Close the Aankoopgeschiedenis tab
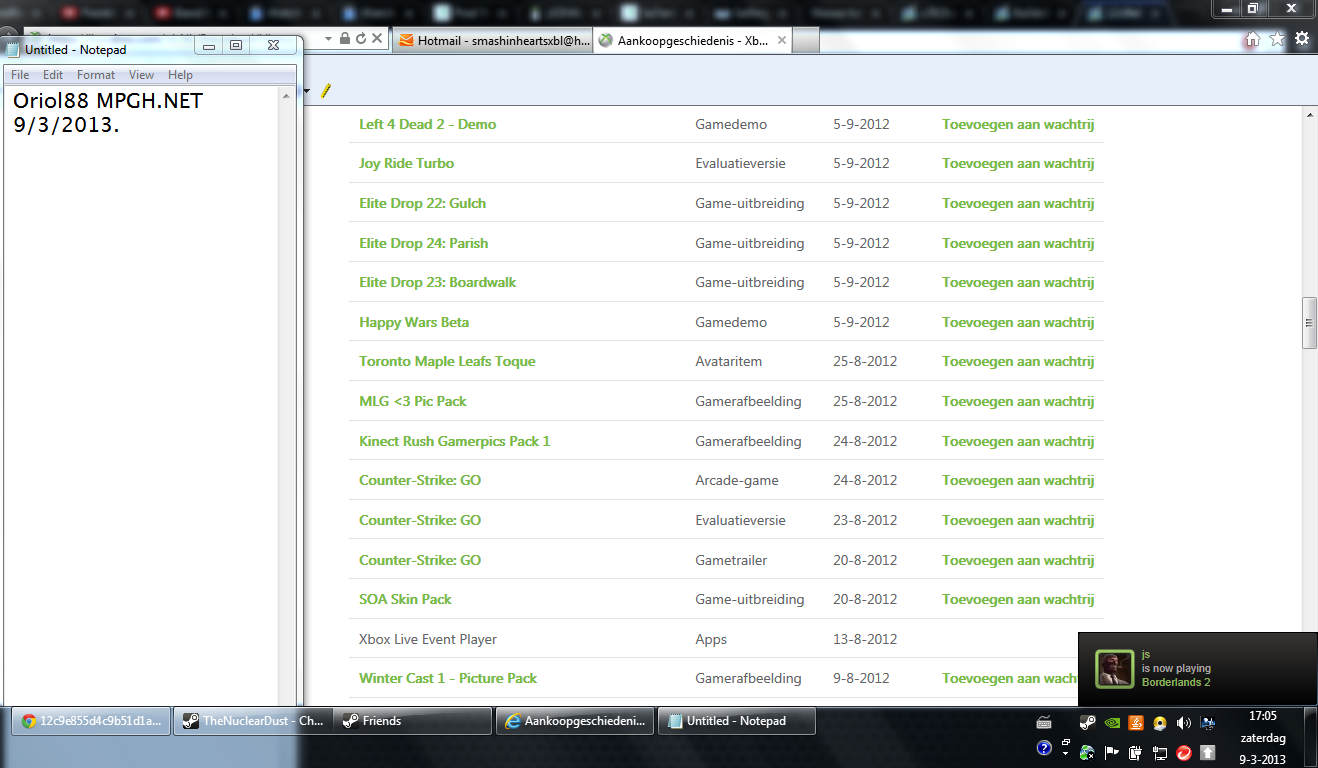The height and width of the screenshot is (768, 1318). point(781,40)
